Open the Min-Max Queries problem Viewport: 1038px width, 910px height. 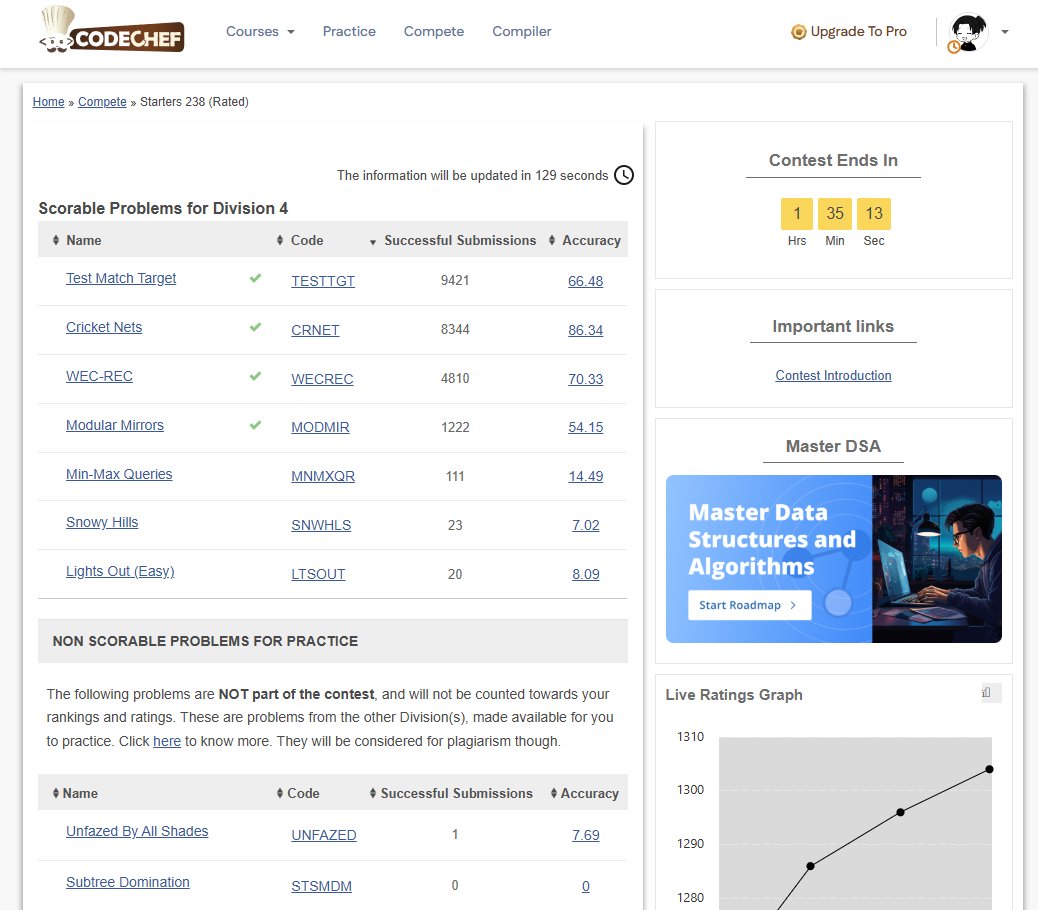point(119,475)
